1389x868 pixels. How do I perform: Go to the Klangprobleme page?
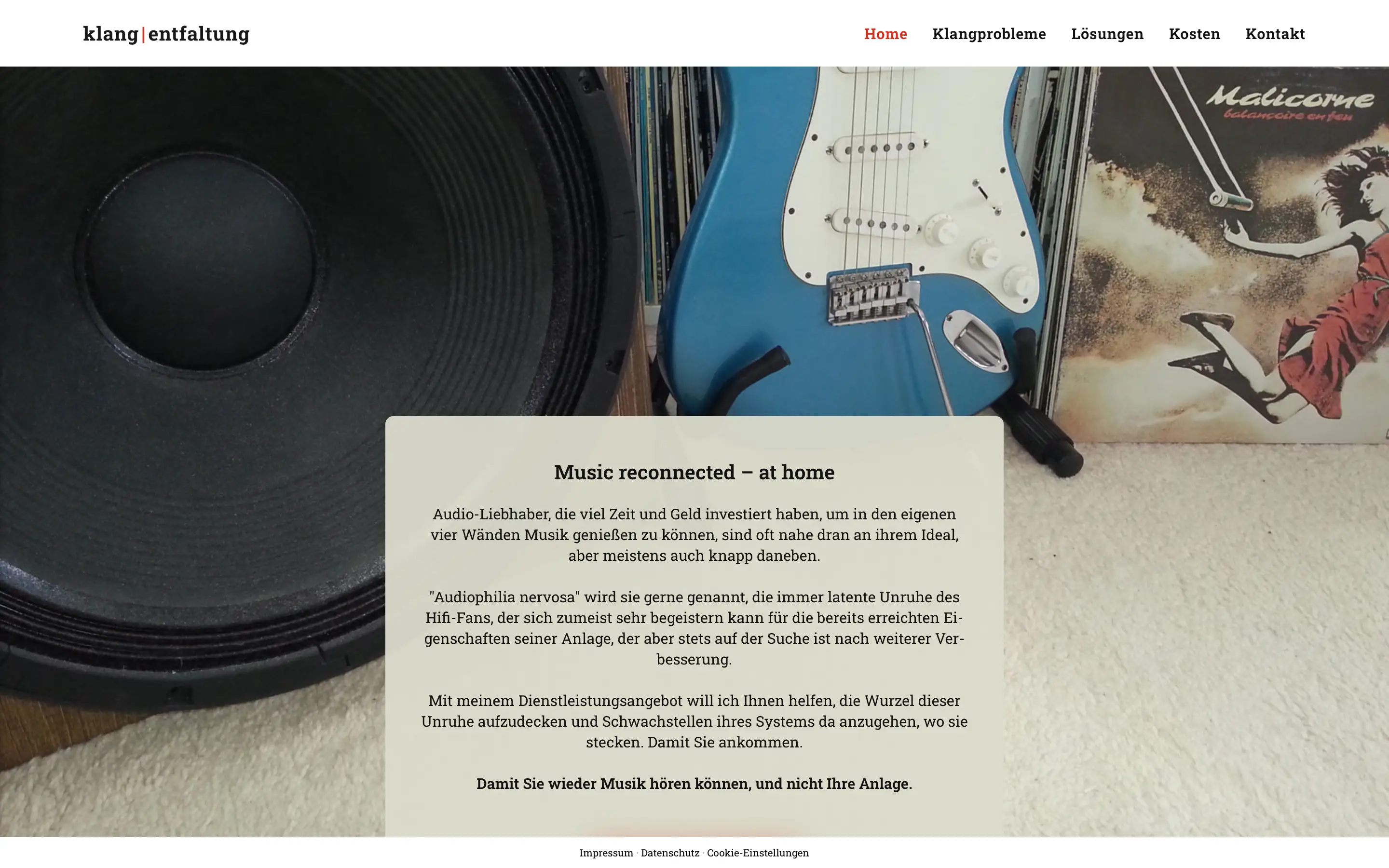pos(989,34)
